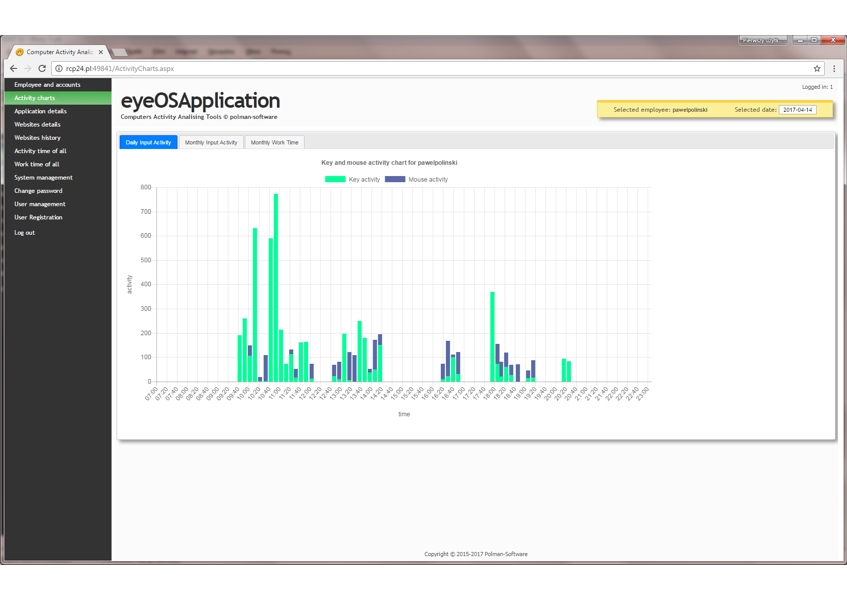The width and height of the screenshot is (847, 600).
Task: Open System management from sidebar
Action: 43,177
